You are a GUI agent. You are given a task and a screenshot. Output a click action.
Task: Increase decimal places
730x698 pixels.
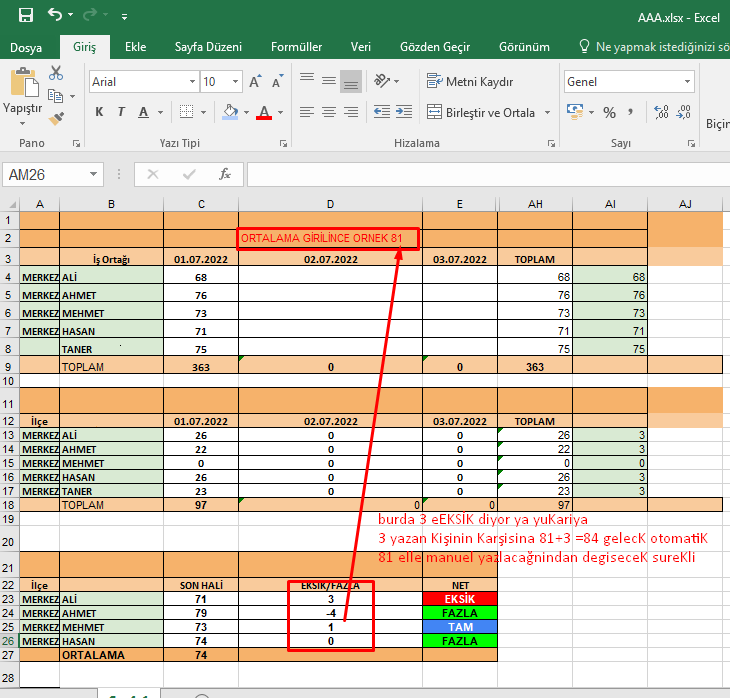click(661, 112)
